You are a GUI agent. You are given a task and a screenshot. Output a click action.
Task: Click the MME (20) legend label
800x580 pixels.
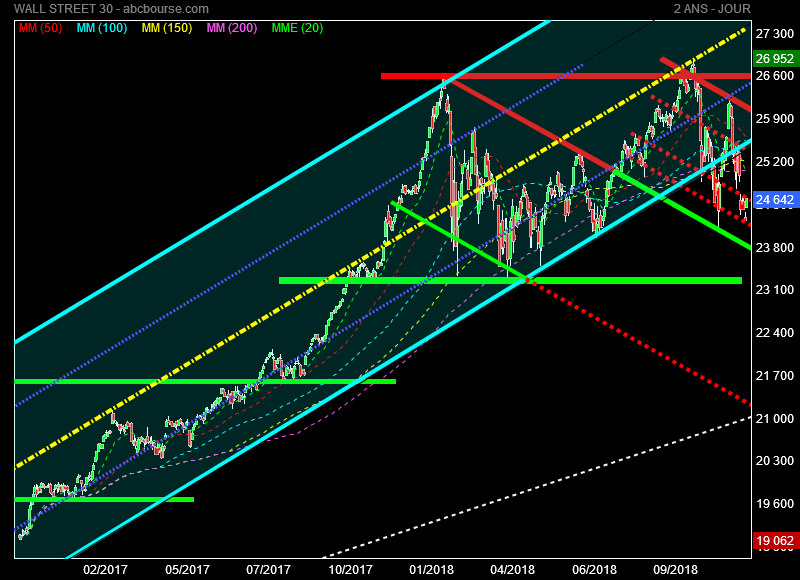click(x=297, y=28)
